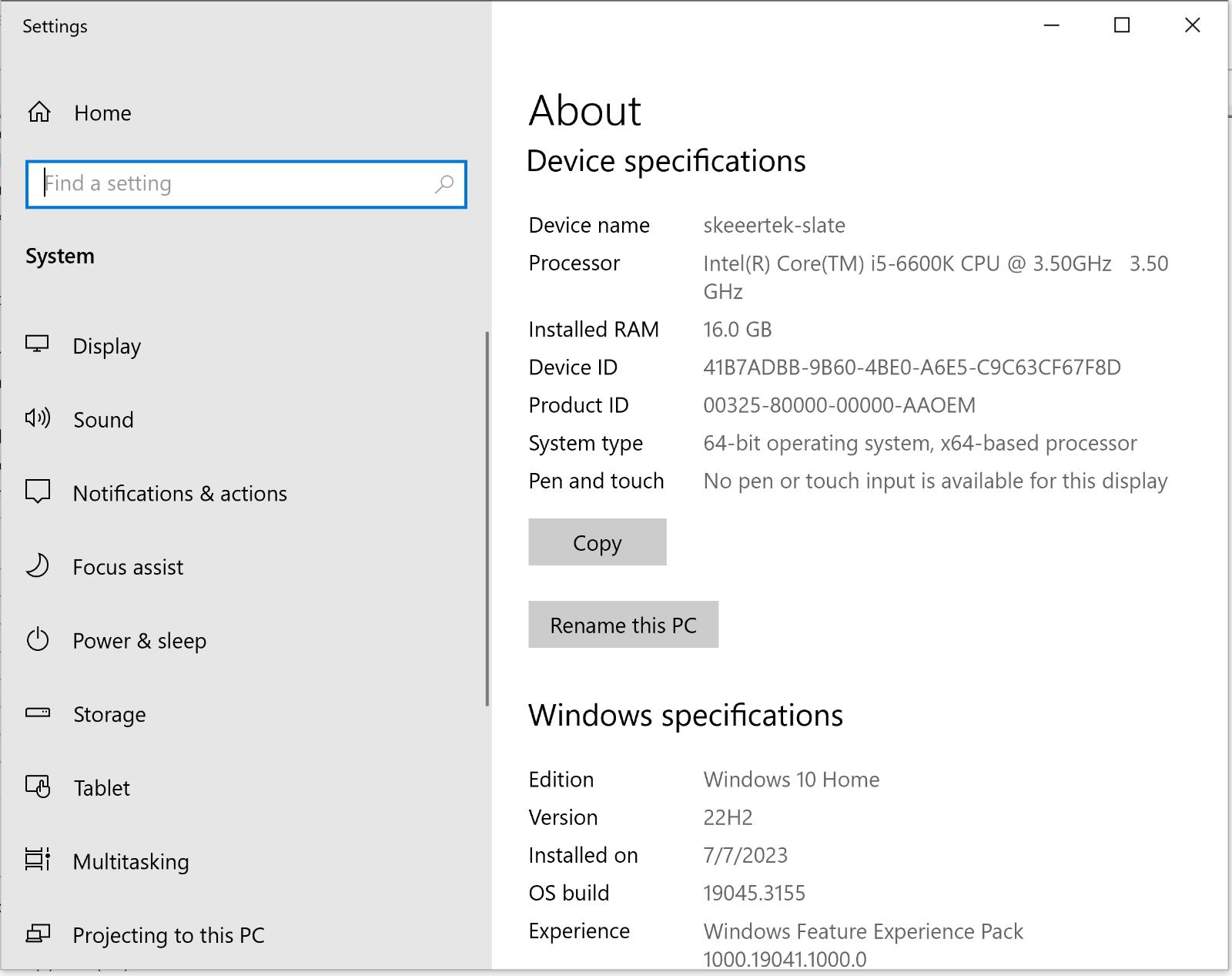Click the Processor label

[574, 263]
